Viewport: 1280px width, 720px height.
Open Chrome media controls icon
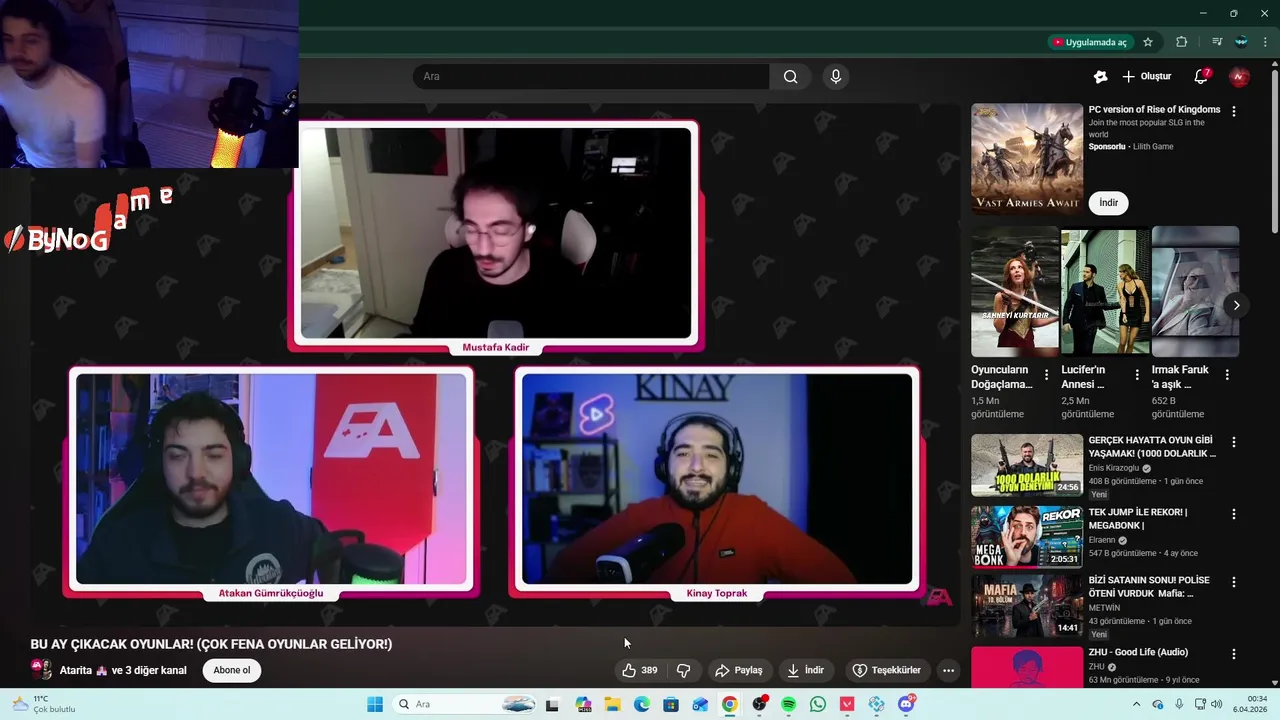pos(1217,42)
